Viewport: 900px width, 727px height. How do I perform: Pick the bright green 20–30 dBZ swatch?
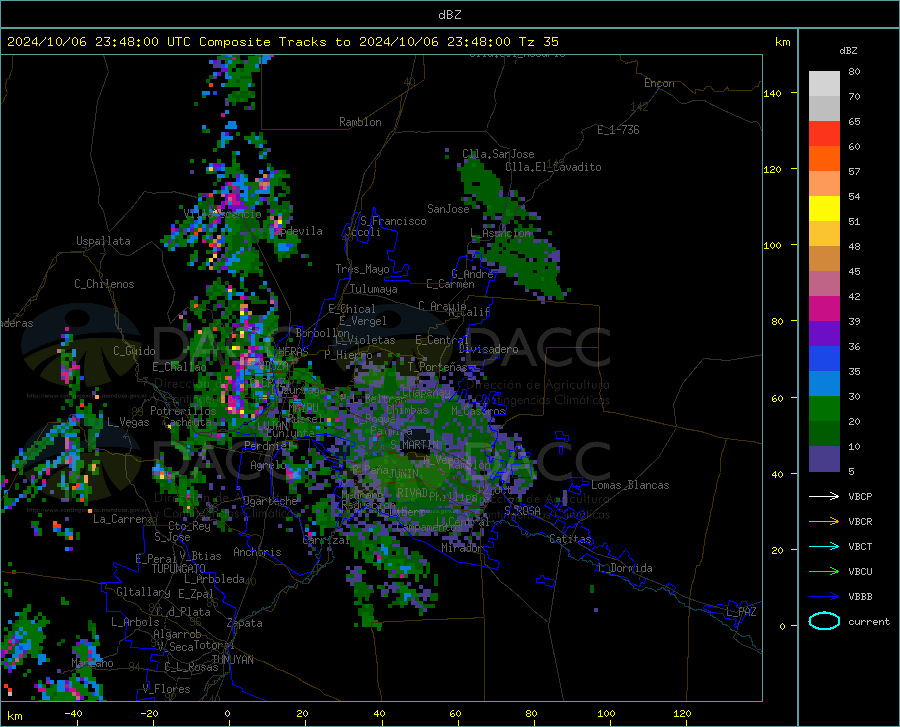pyautogui.click(x=824, y=409)
